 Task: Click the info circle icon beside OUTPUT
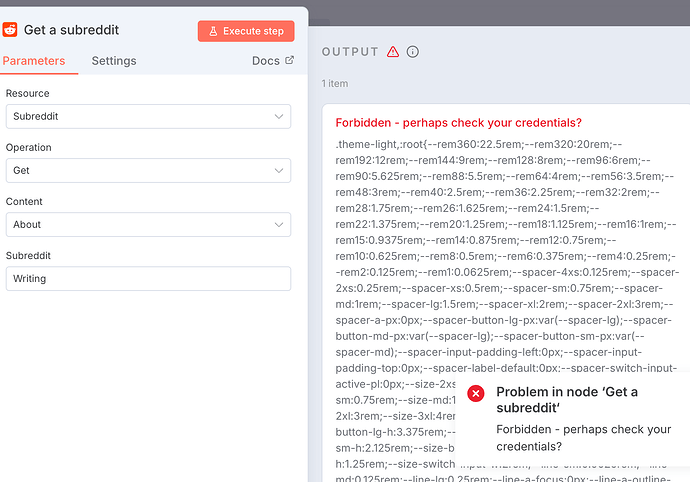[413, 52]
